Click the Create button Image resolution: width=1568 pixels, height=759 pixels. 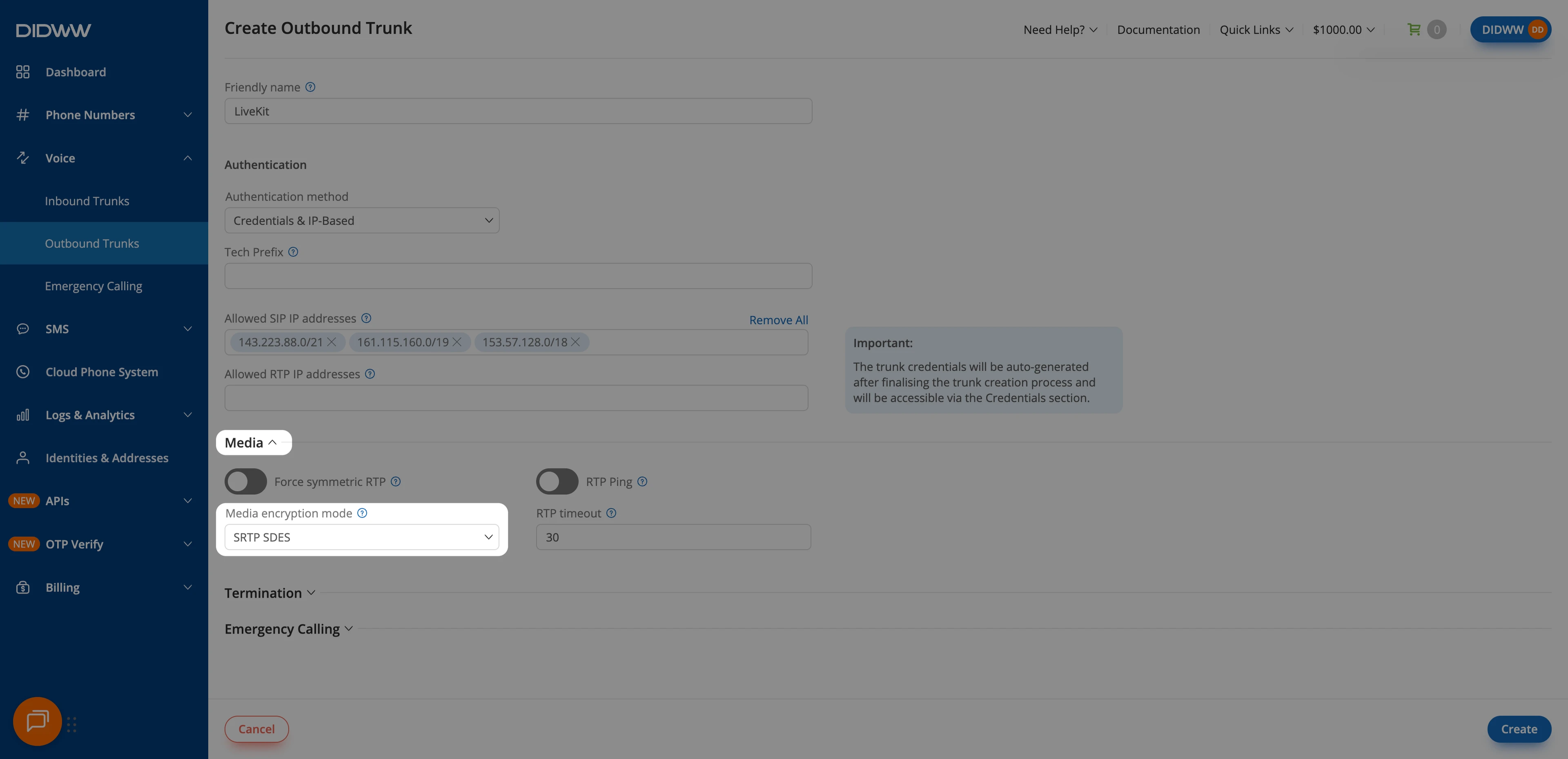click(1519, 728)
